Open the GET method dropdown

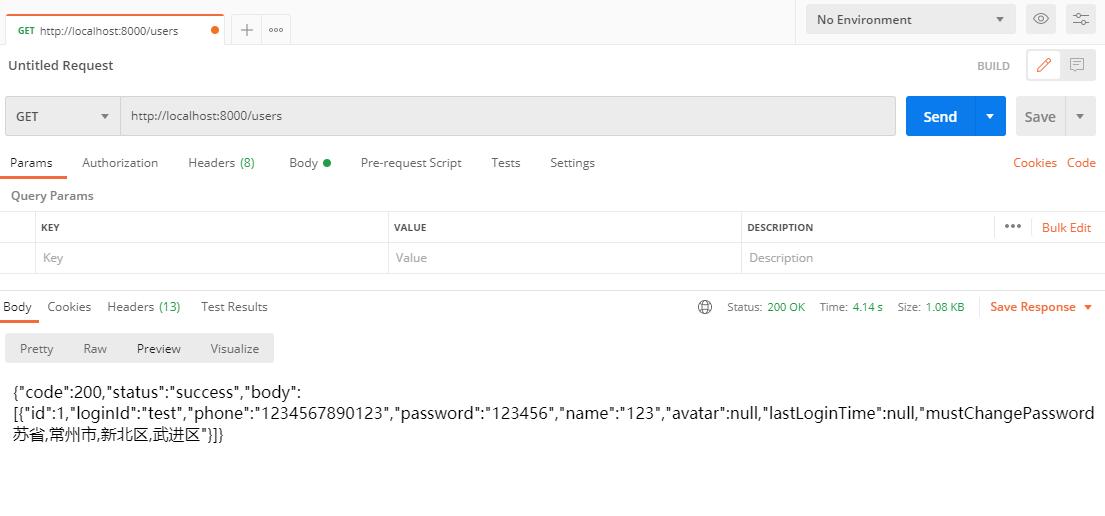(62, 116)
